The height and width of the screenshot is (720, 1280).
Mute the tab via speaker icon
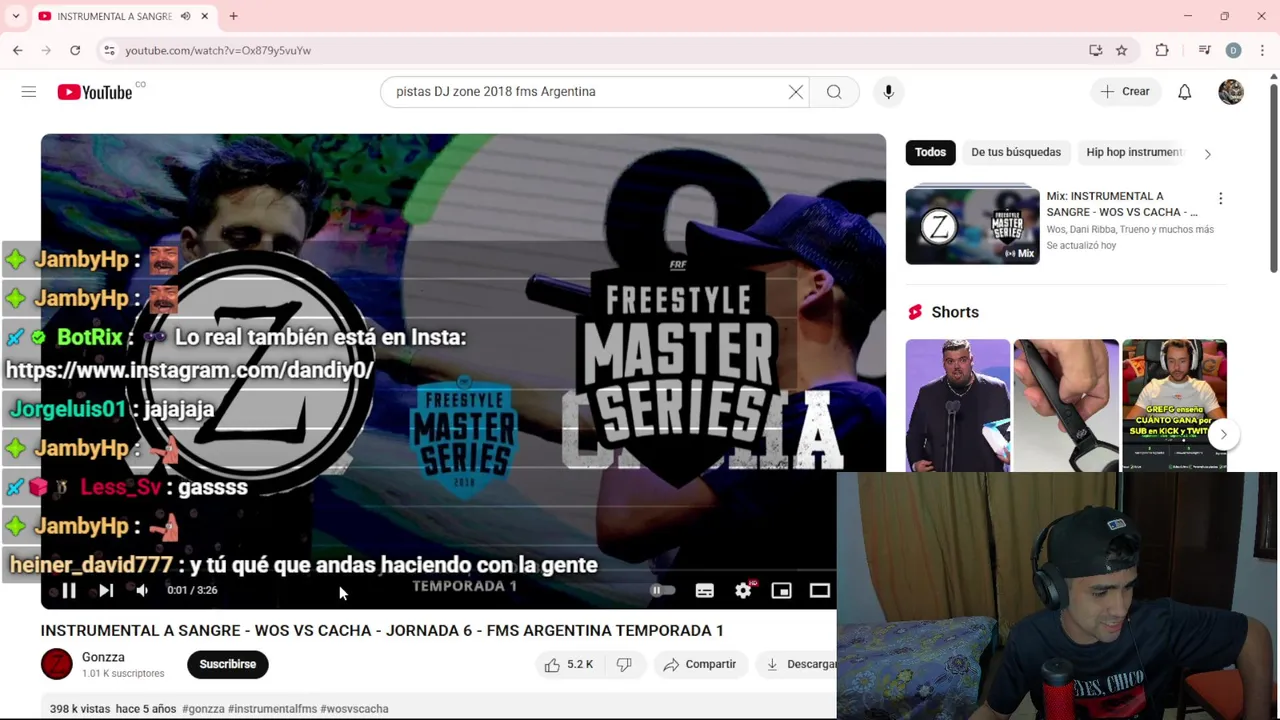185,16
